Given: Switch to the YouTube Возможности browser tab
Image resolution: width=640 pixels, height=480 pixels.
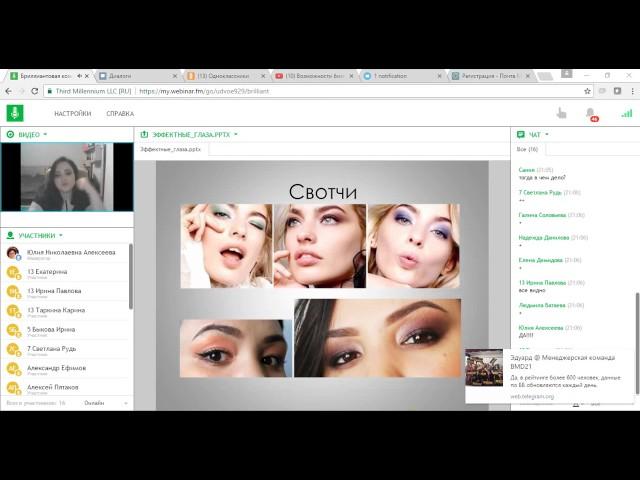Looking at the screenshot, I should tap(314, 76).
